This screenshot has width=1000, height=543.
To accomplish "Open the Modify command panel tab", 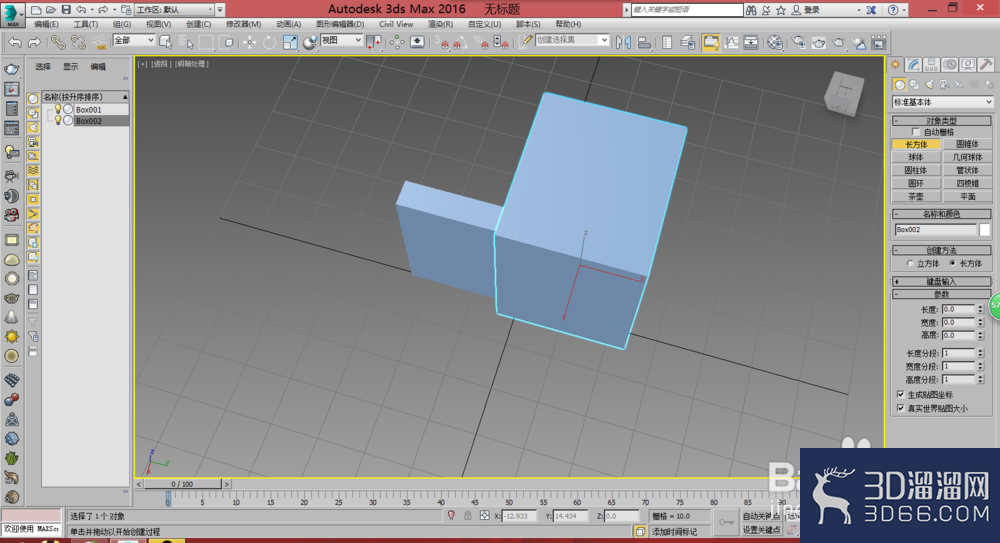I will (914, 64).
